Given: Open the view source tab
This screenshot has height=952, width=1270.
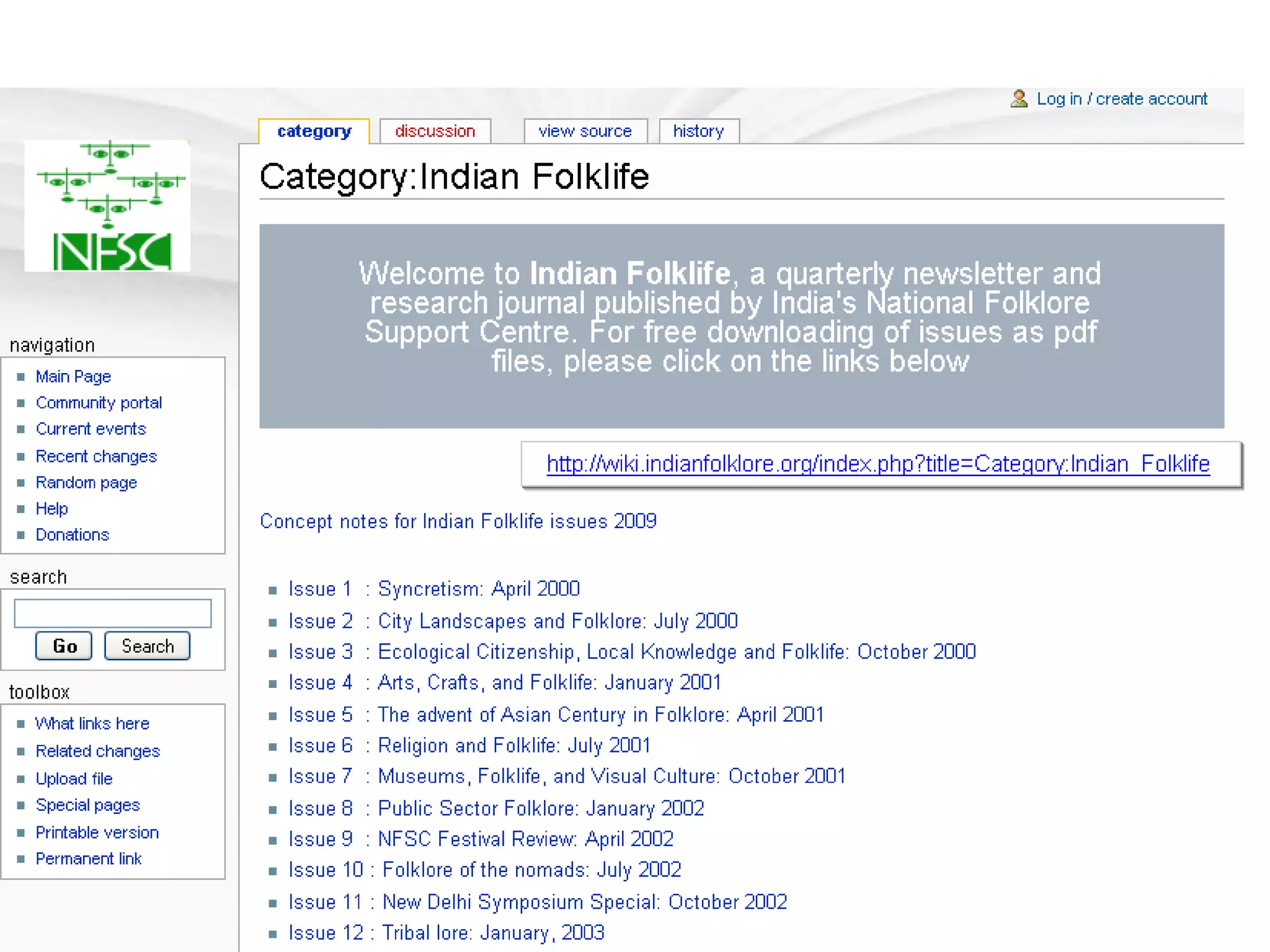Looking at the screenshot, I should pos(585,131).
